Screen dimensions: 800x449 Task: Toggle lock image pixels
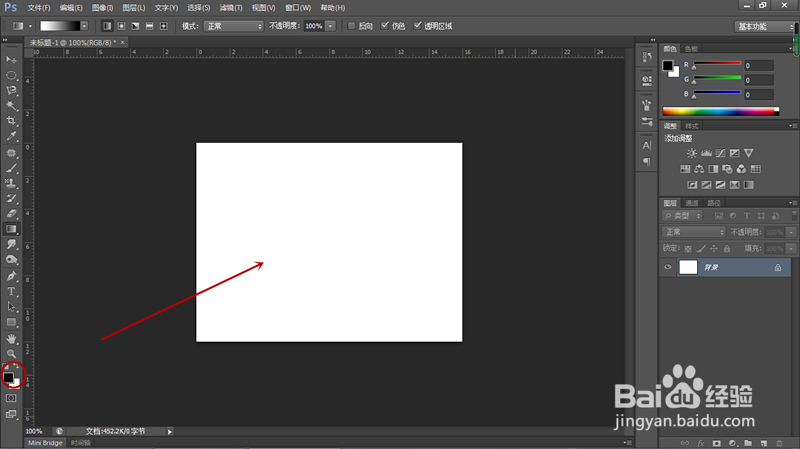point(702,249)
